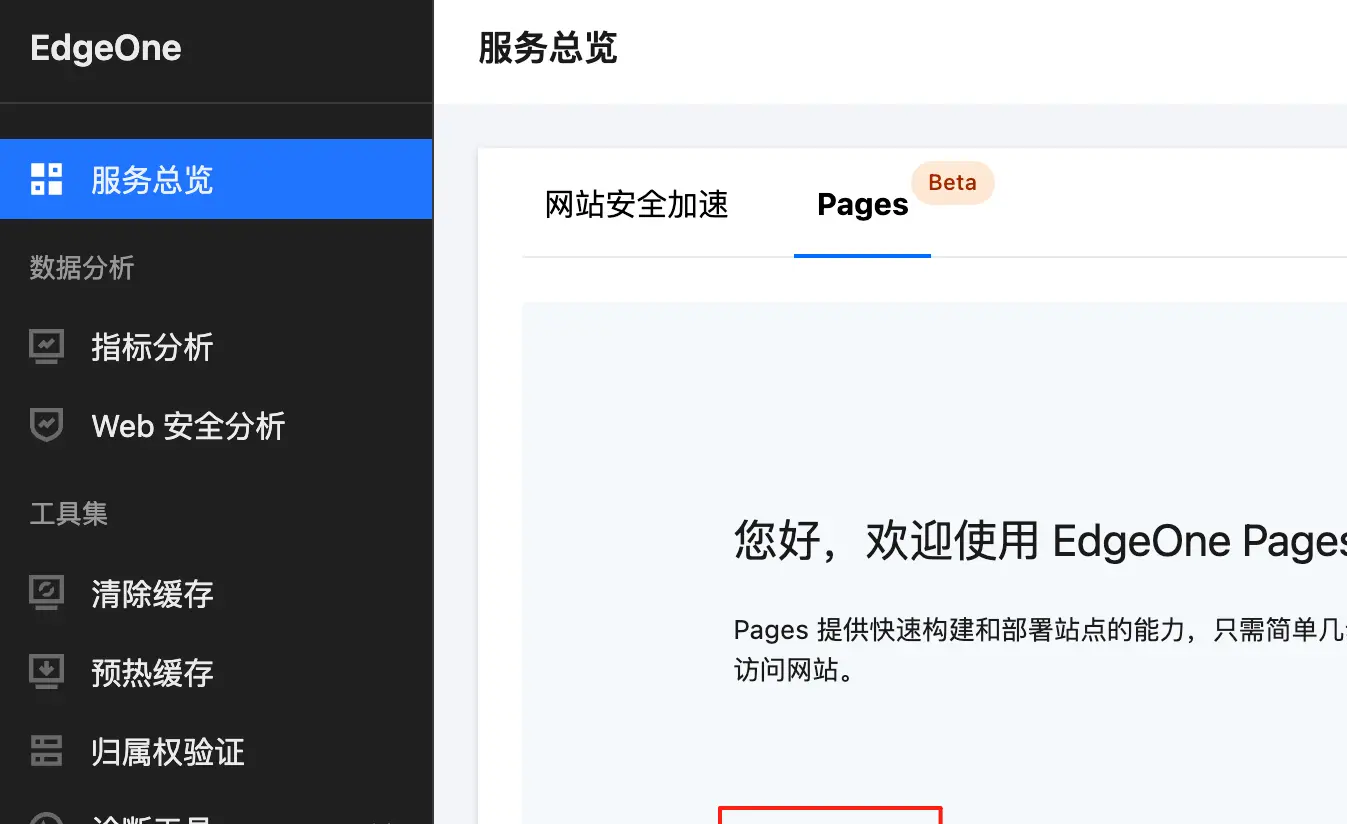Click the EdgeOne logo
1347x824 pixels.
pyautogui.click(x=106, y=47)
